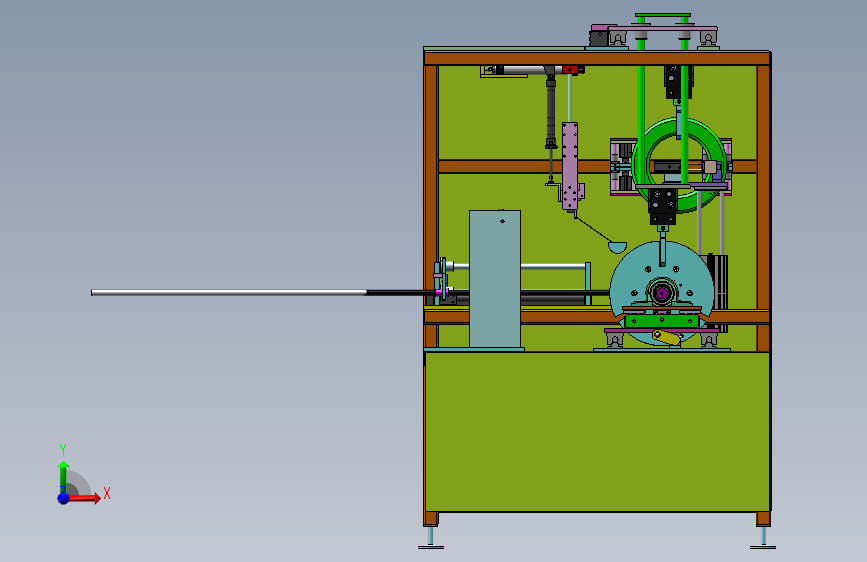Select the top brown frame beam
The width and height of the screenshot is (867, 562).
point(597,58)
